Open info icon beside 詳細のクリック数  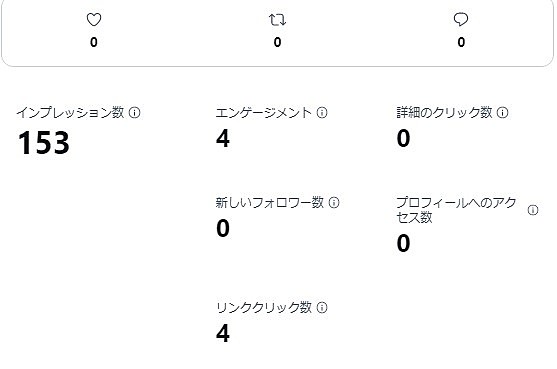pos(502,113)
